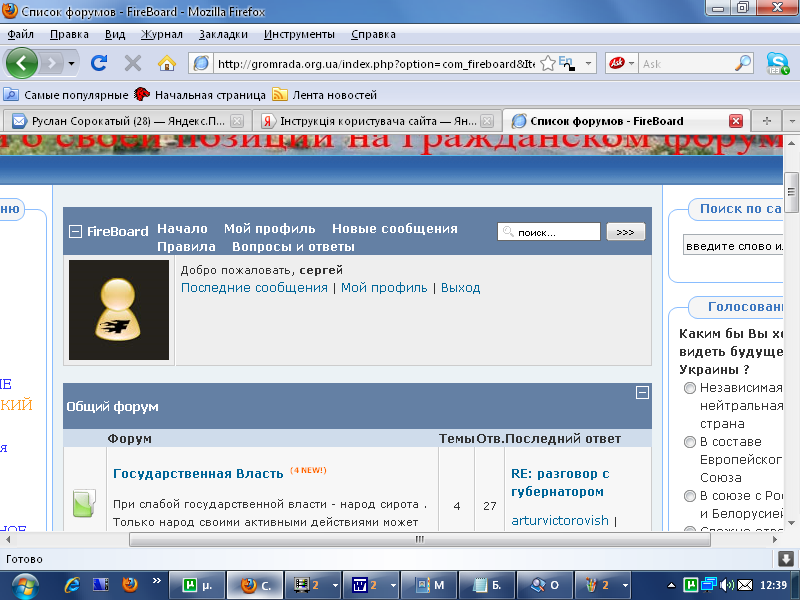Viewport: 800px width, 600px height.
Task: Click the Выход logout link
Action: click(460, 288)
